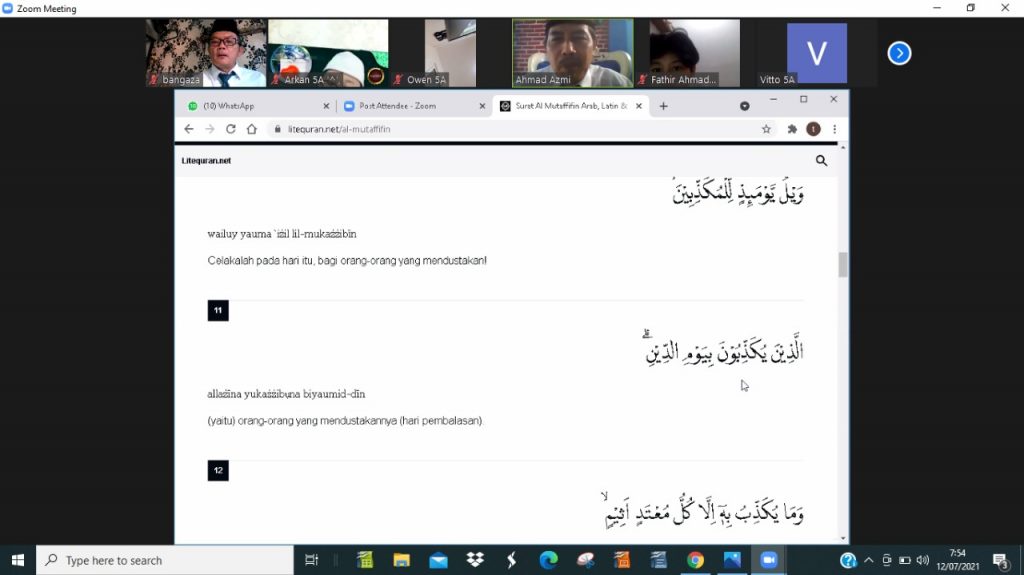Select Ahmad Azmi's video thumbnail

pos(572,53)
